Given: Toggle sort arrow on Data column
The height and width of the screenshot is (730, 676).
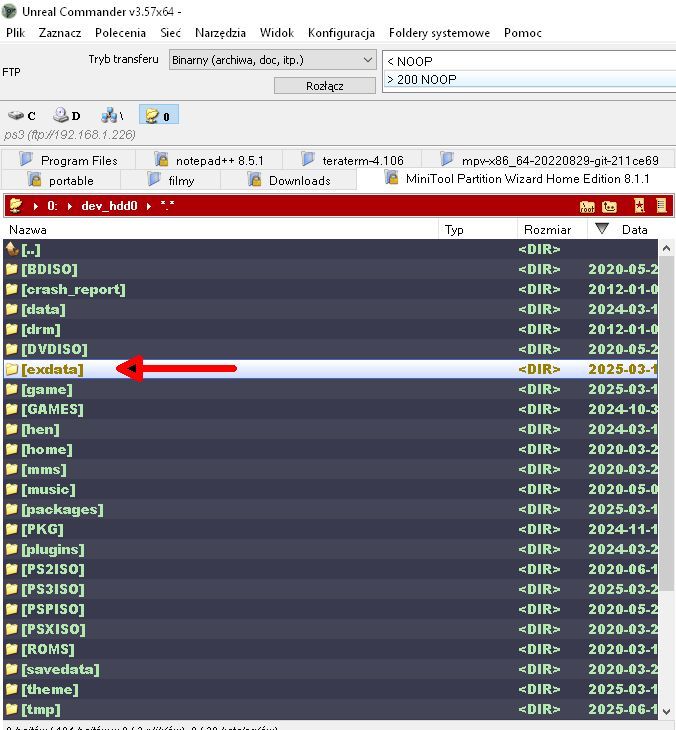Looking at the screenshot, I should [602, 229].
